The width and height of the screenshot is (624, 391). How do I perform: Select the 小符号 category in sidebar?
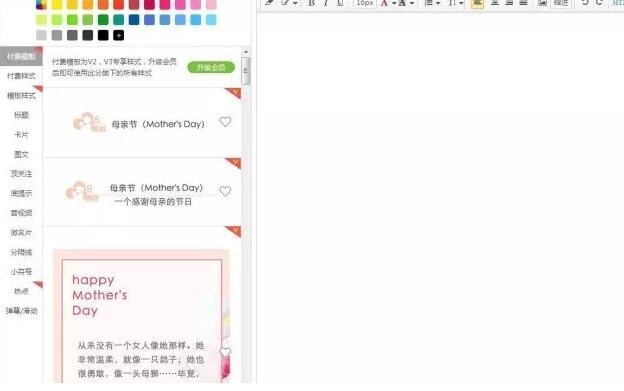point(21,272)
